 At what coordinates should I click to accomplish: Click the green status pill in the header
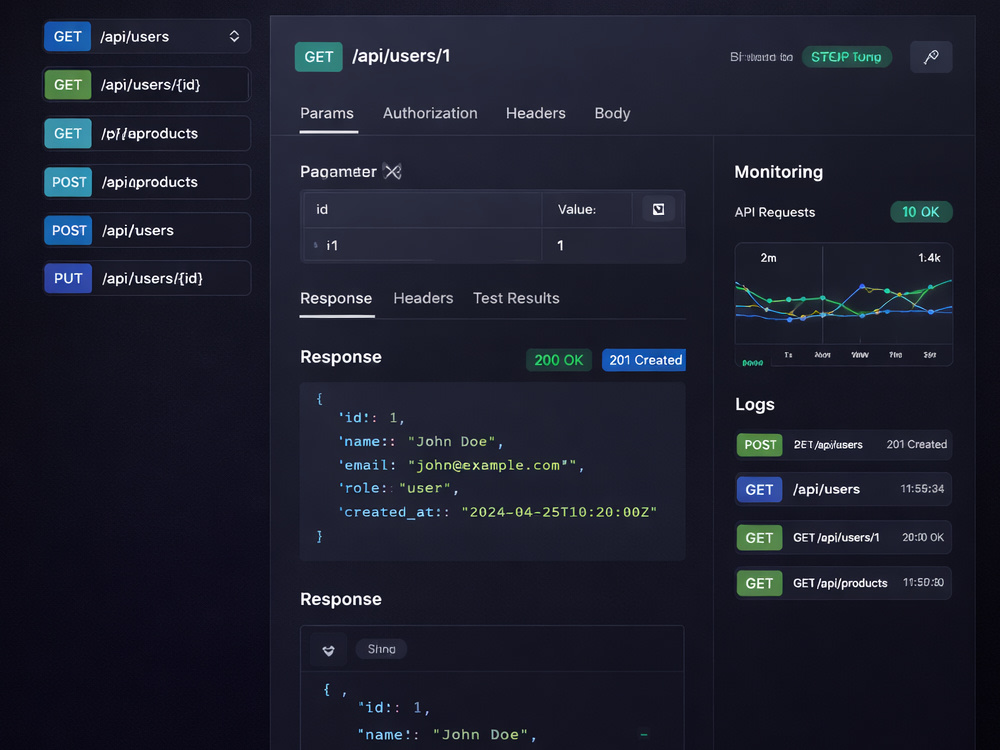coord(846,57)
